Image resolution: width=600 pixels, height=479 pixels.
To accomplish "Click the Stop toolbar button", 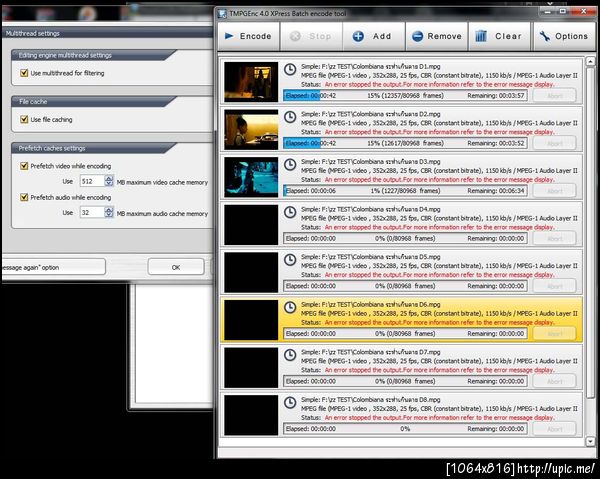I will tap(311, 36).
